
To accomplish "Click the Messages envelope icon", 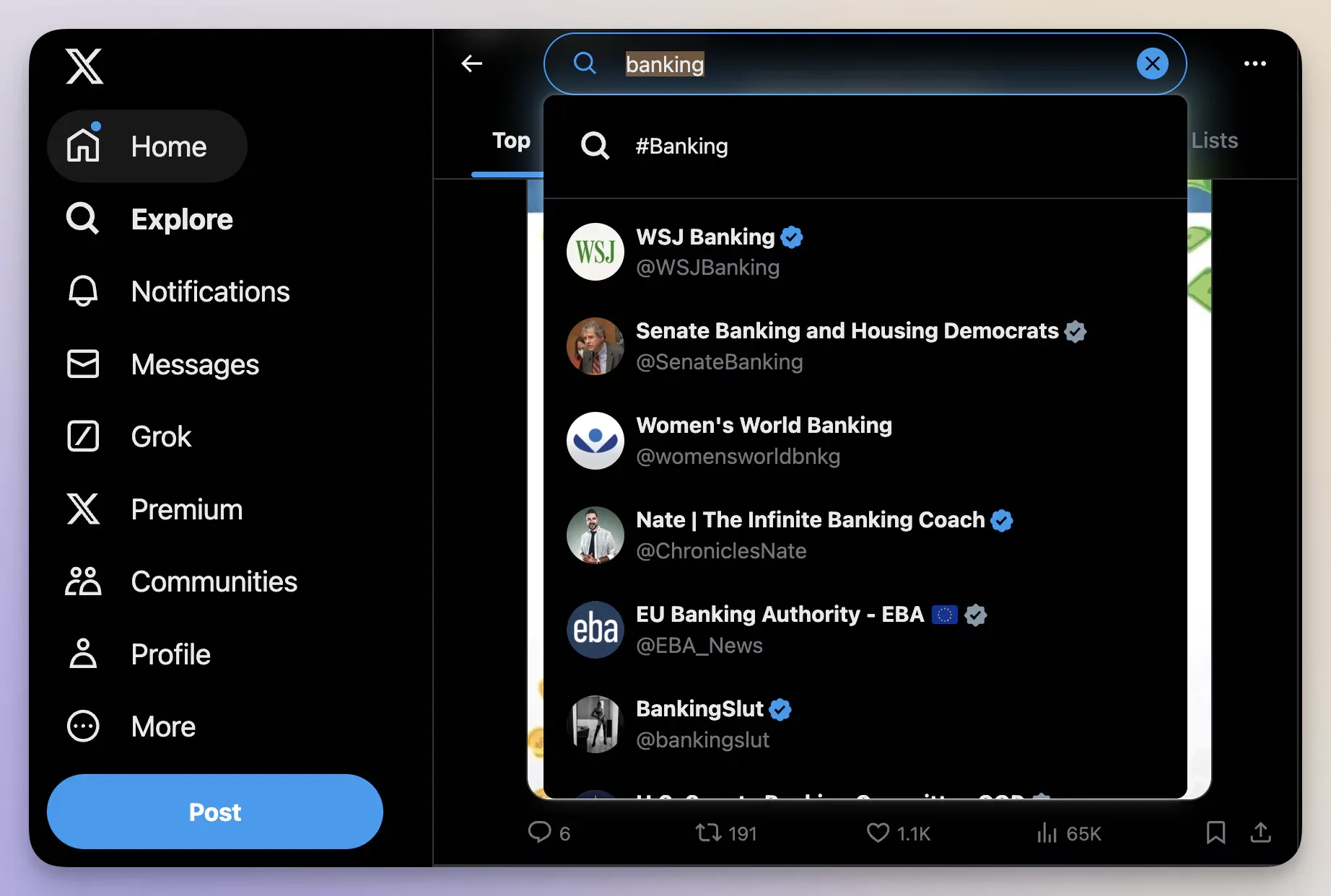I will (x=83, y=364).
